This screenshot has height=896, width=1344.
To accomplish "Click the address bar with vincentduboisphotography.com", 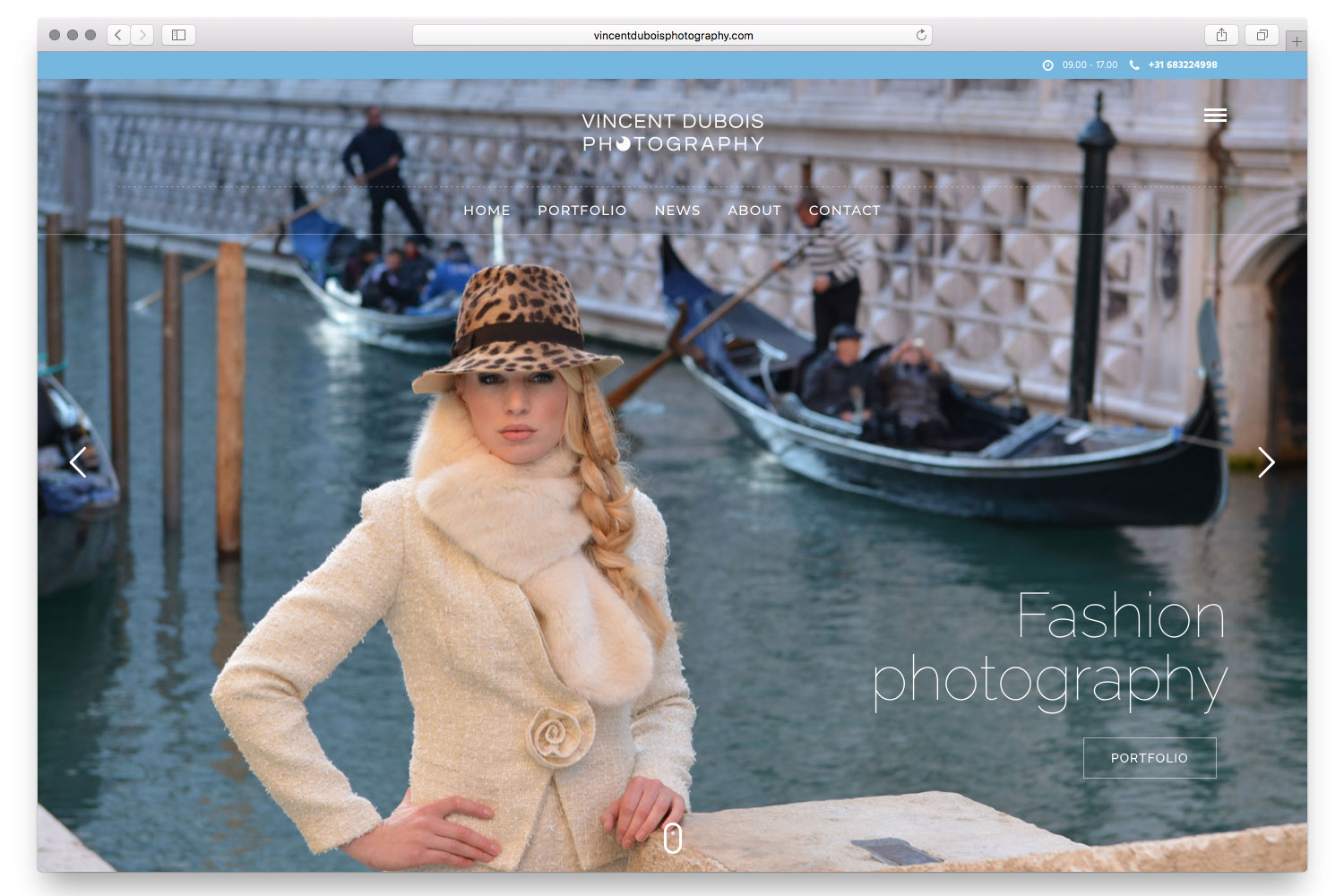I will tap(672, 35).
